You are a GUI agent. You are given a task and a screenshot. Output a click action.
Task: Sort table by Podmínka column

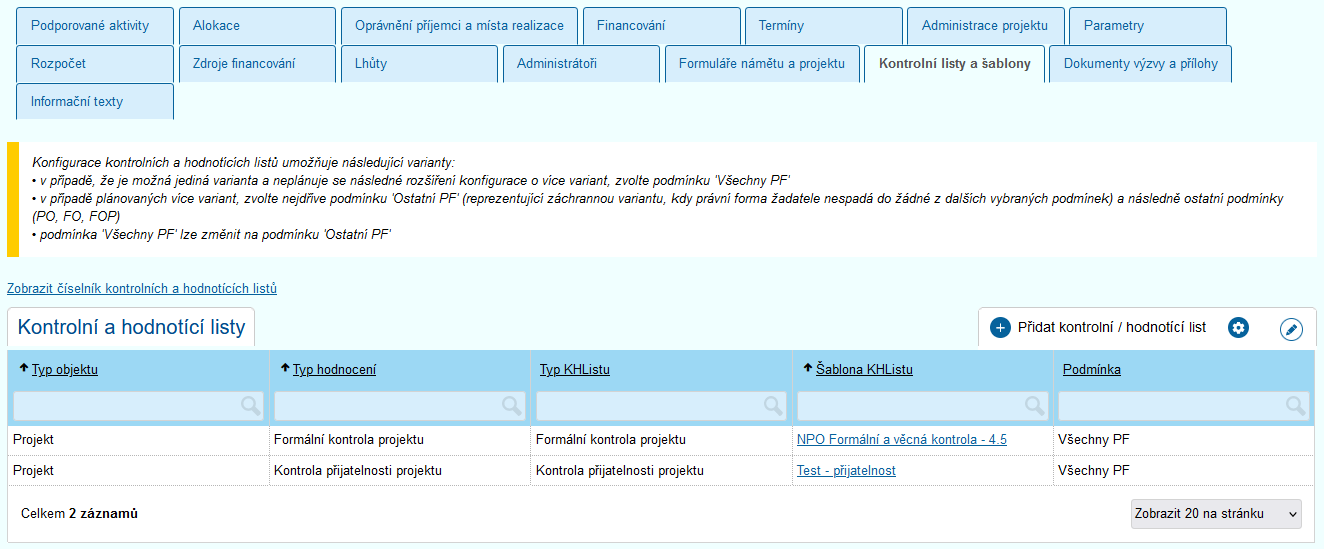(1091, 370)
